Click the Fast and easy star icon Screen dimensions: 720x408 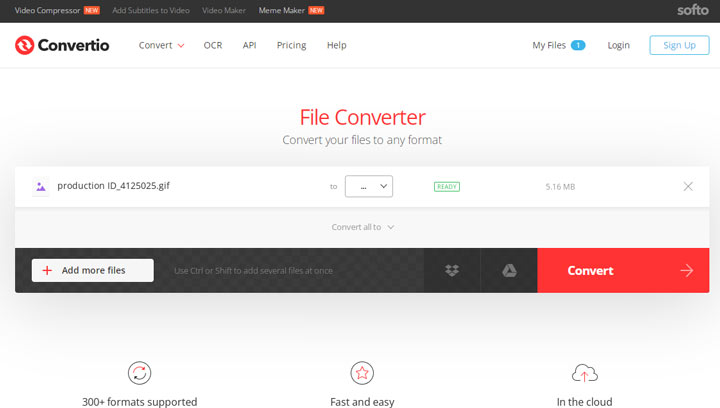pos(362,373)
